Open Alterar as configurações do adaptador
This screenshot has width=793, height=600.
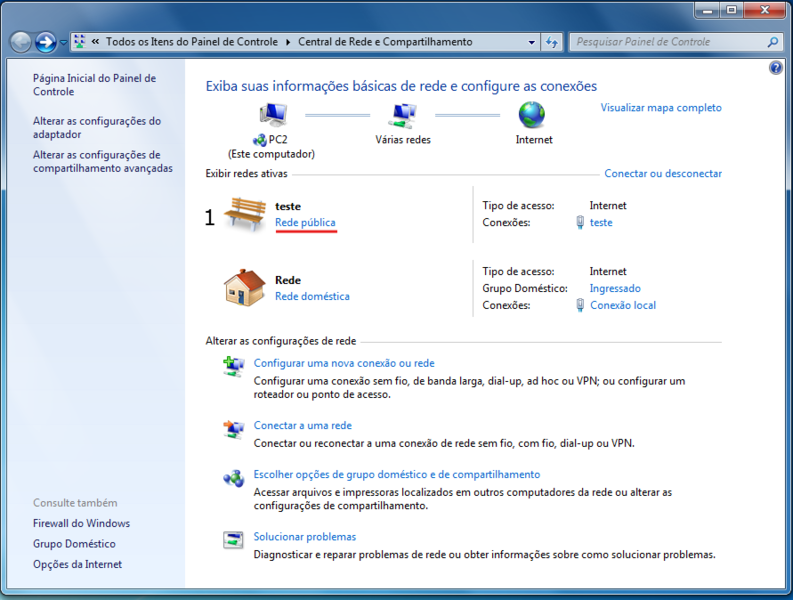pyautogui.click(x=97, y=127)
